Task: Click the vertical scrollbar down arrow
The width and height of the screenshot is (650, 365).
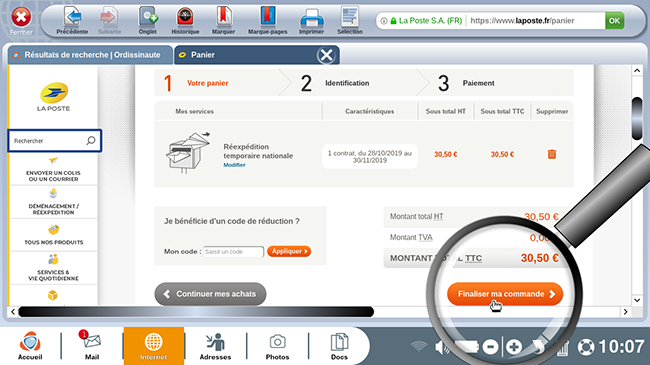Action: pyautogui.click(x=637, y=300)
